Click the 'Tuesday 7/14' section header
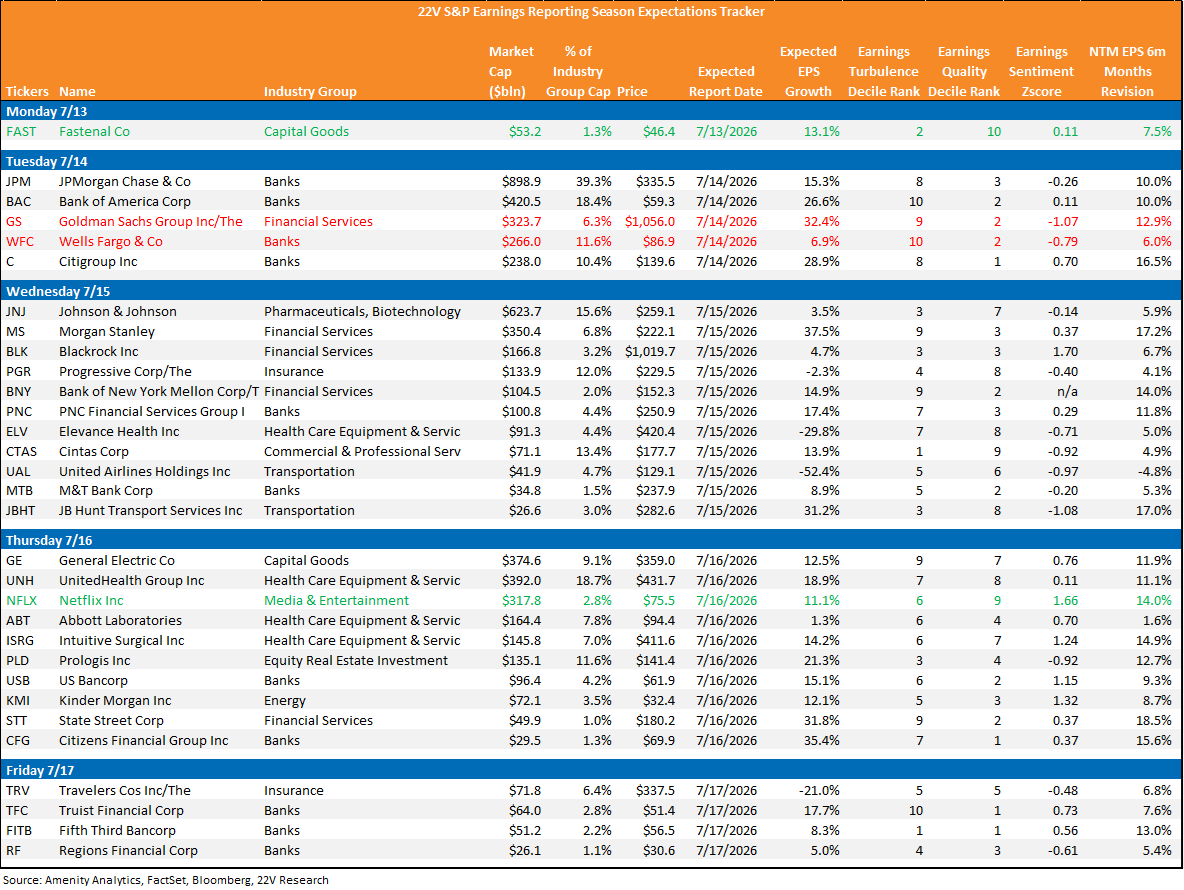1184x890 pixels. [x=591, y=162]
